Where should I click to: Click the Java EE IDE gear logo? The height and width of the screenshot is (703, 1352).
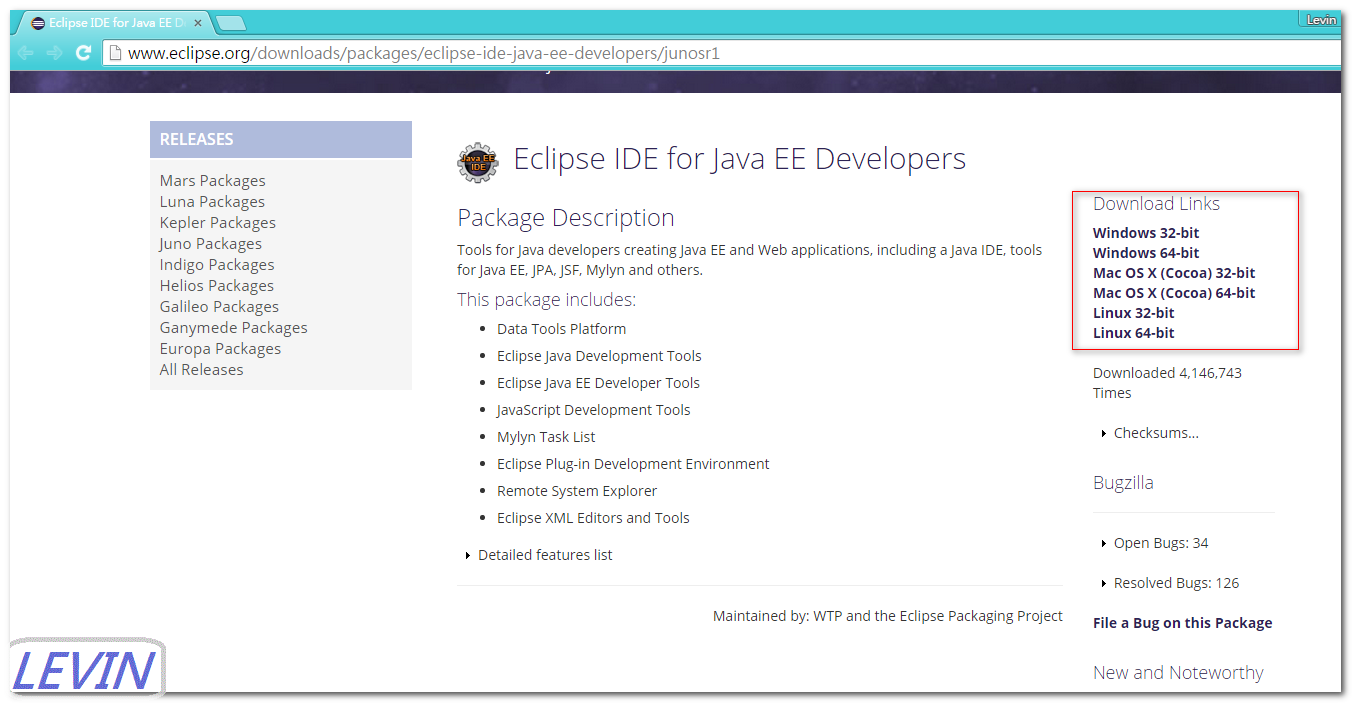477,162
